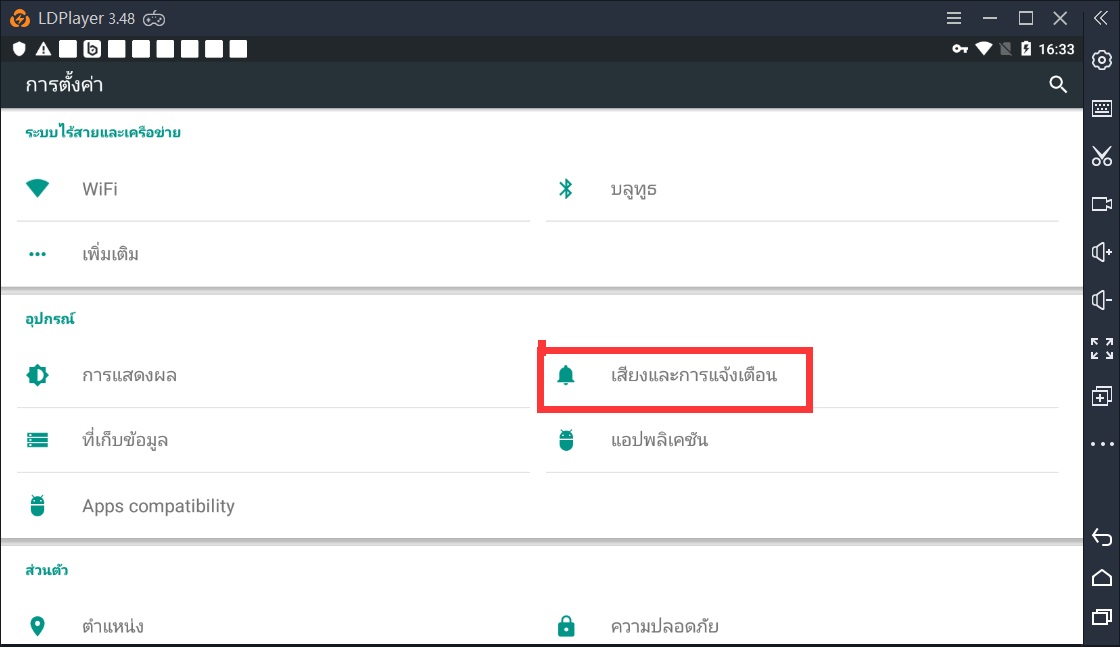Search settings with the magnifier icon
Viewport: 1120px width, 647px height.
point(1058,85)
